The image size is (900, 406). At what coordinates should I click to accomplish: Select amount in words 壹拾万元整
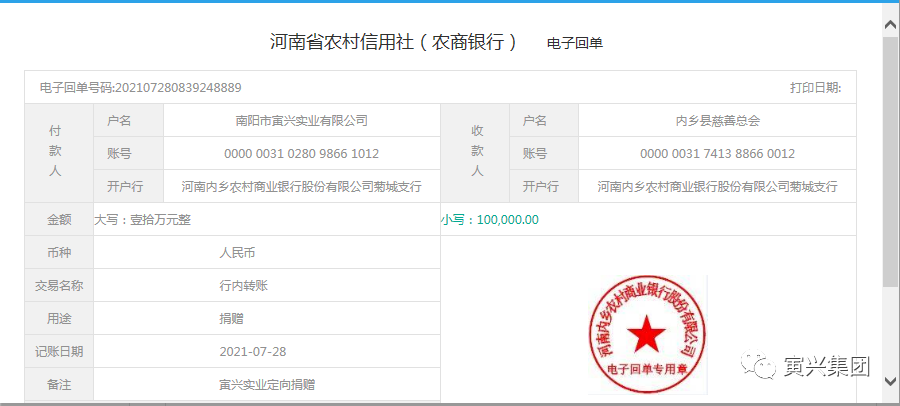pyautogui.click(x=161, y=220)
